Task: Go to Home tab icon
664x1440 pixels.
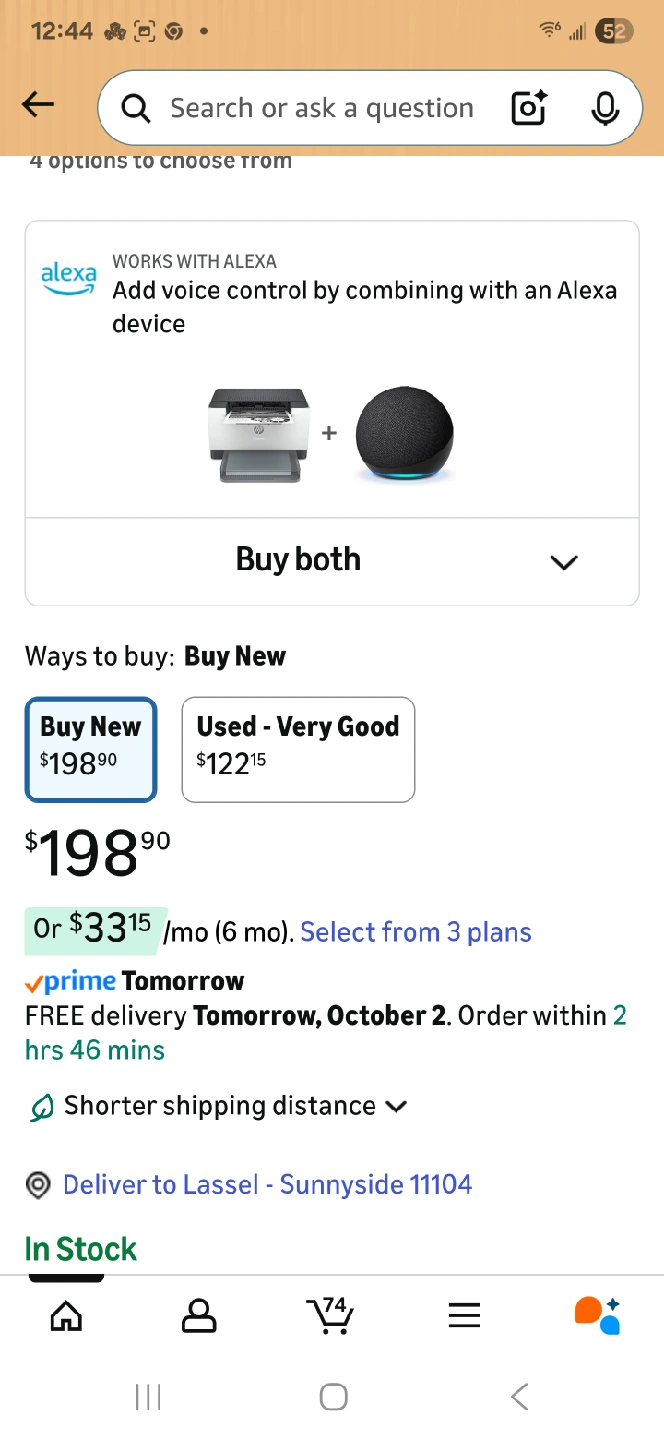Action: point(66,1316)
